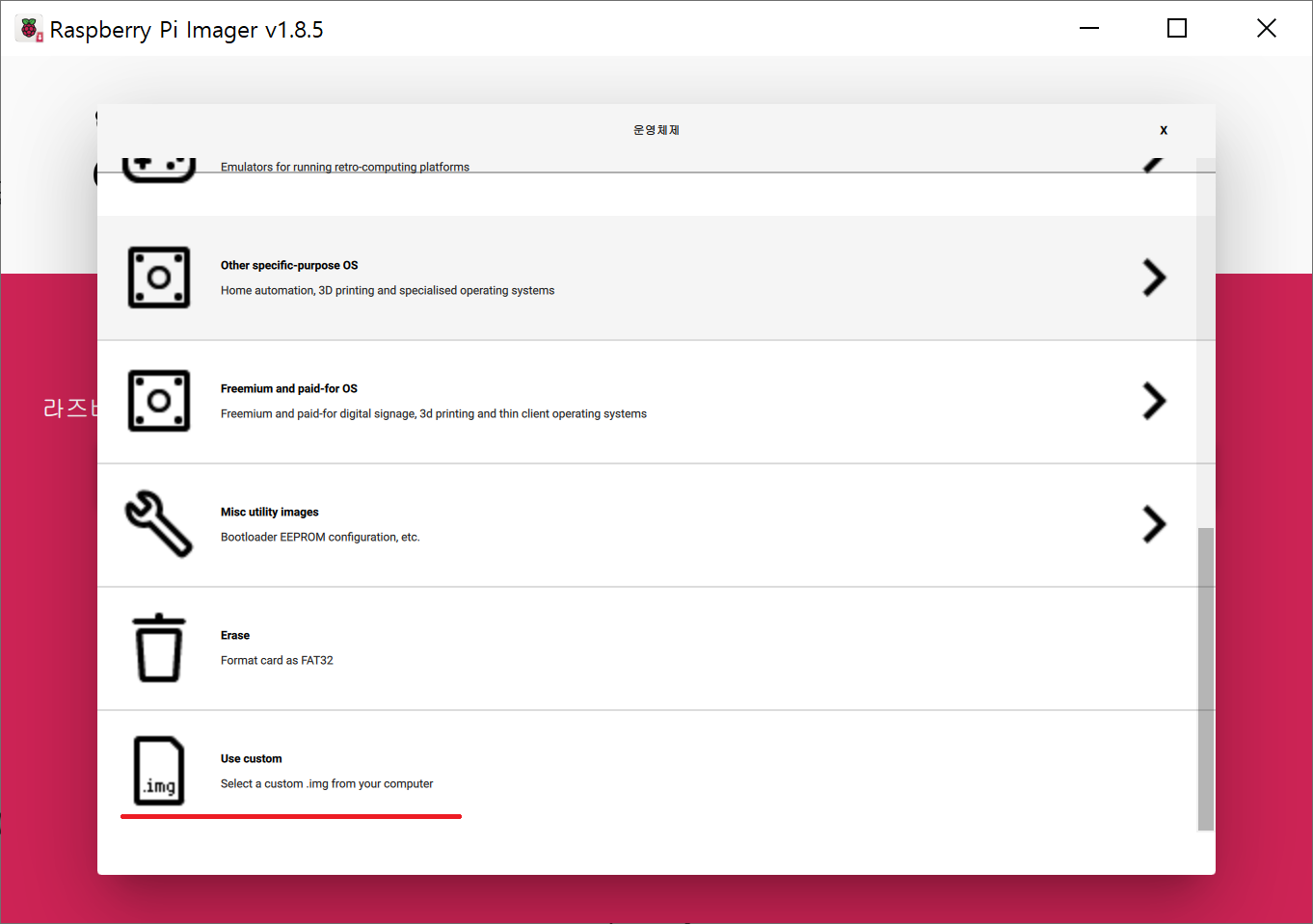Click the Erase trash can icon
Viewport: 1313px width, 924px height.
click(x=159, y=647)
